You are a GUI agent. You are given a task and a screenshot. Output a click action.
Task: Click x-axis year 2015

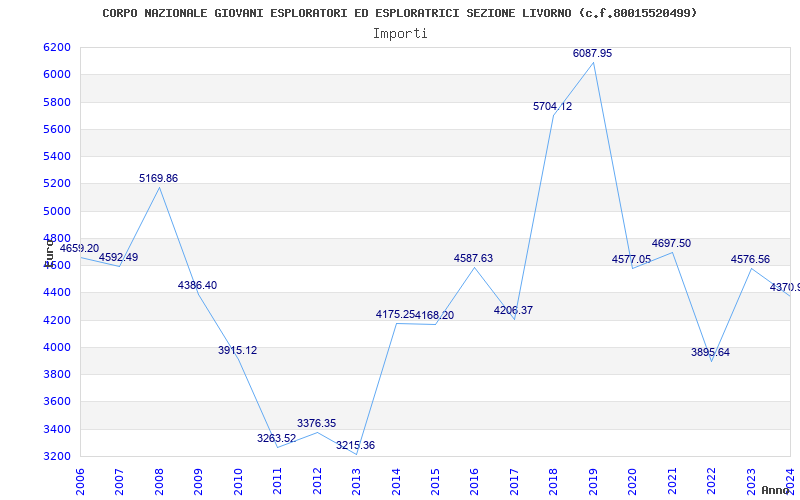tap(435, 482)
